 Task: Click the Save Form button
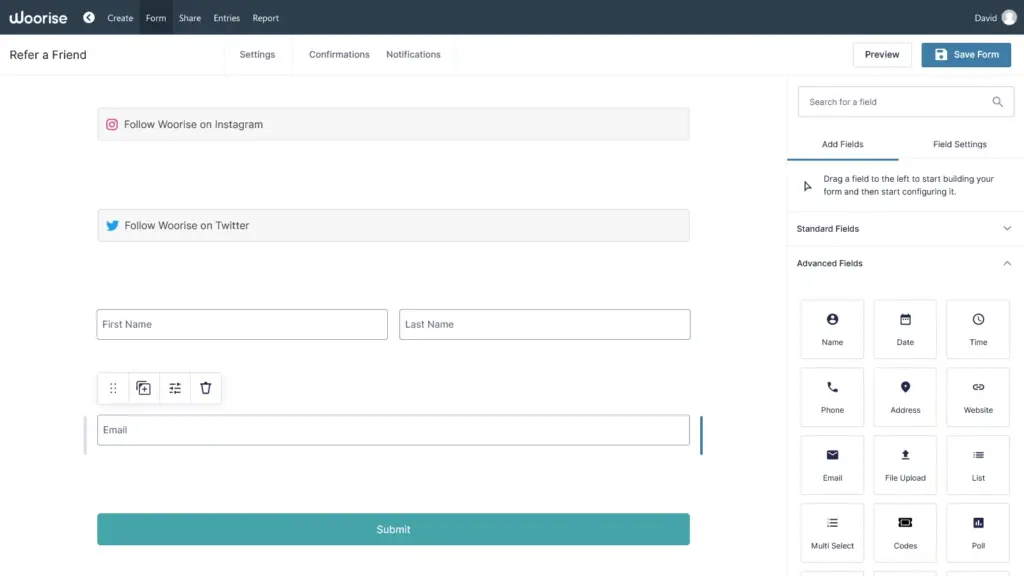click(965, 55)
